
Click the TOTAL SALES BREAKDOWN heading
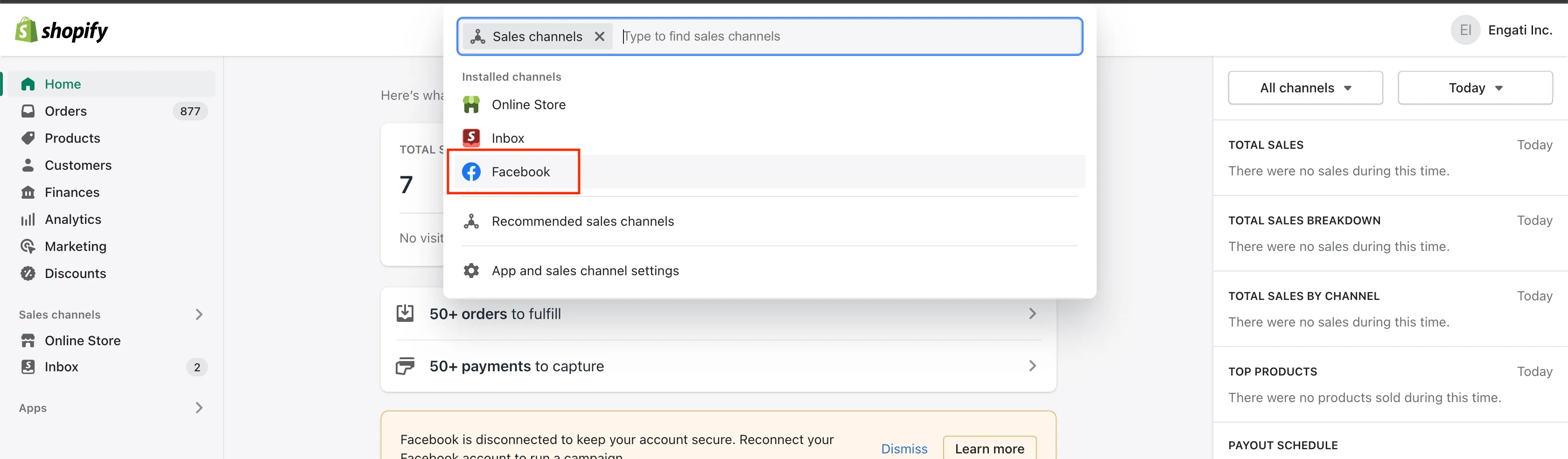click(x=1304, y=220)
